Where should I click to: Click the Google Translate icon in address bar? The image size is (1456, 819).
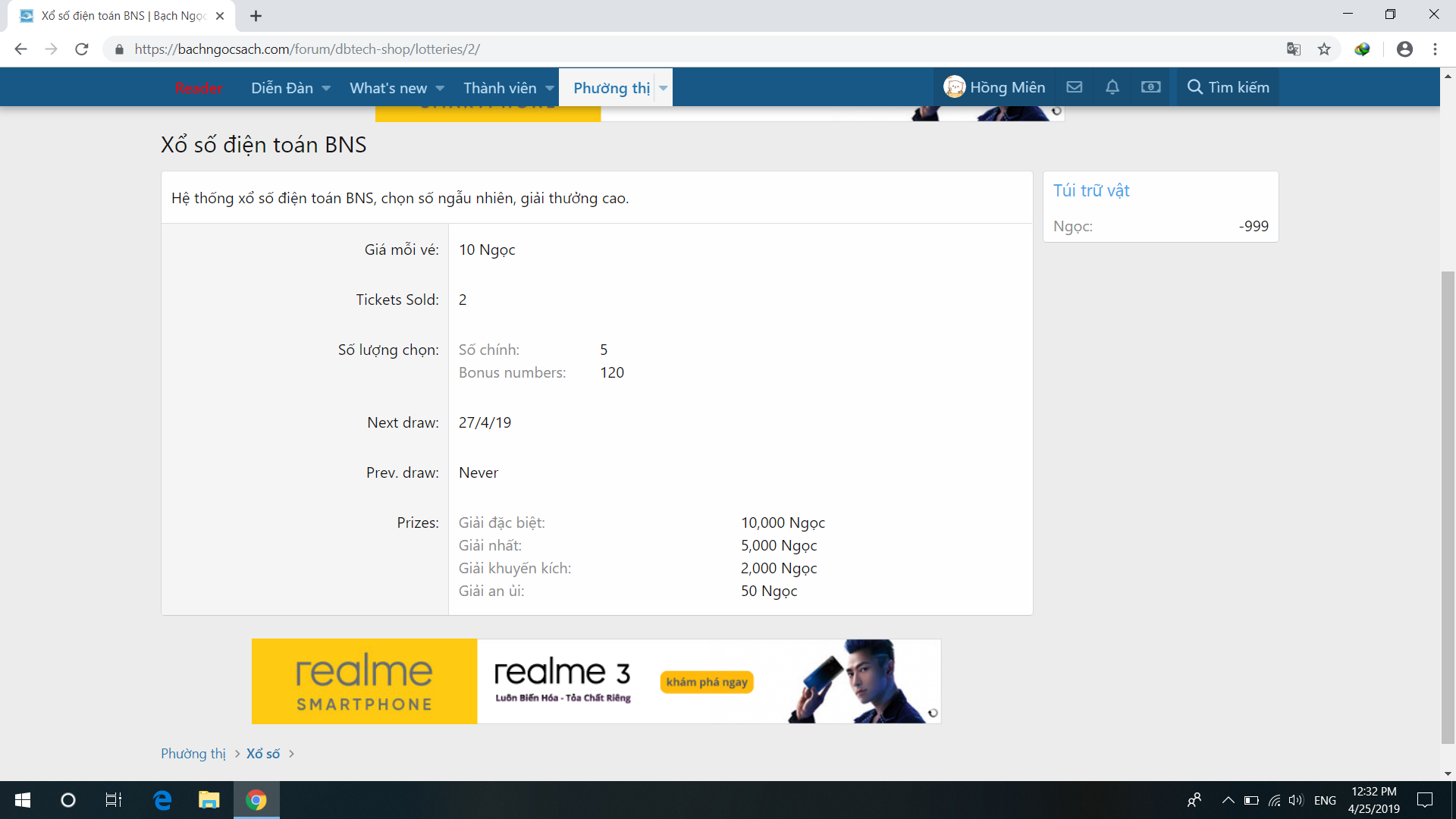click(x=1294, y=49)
